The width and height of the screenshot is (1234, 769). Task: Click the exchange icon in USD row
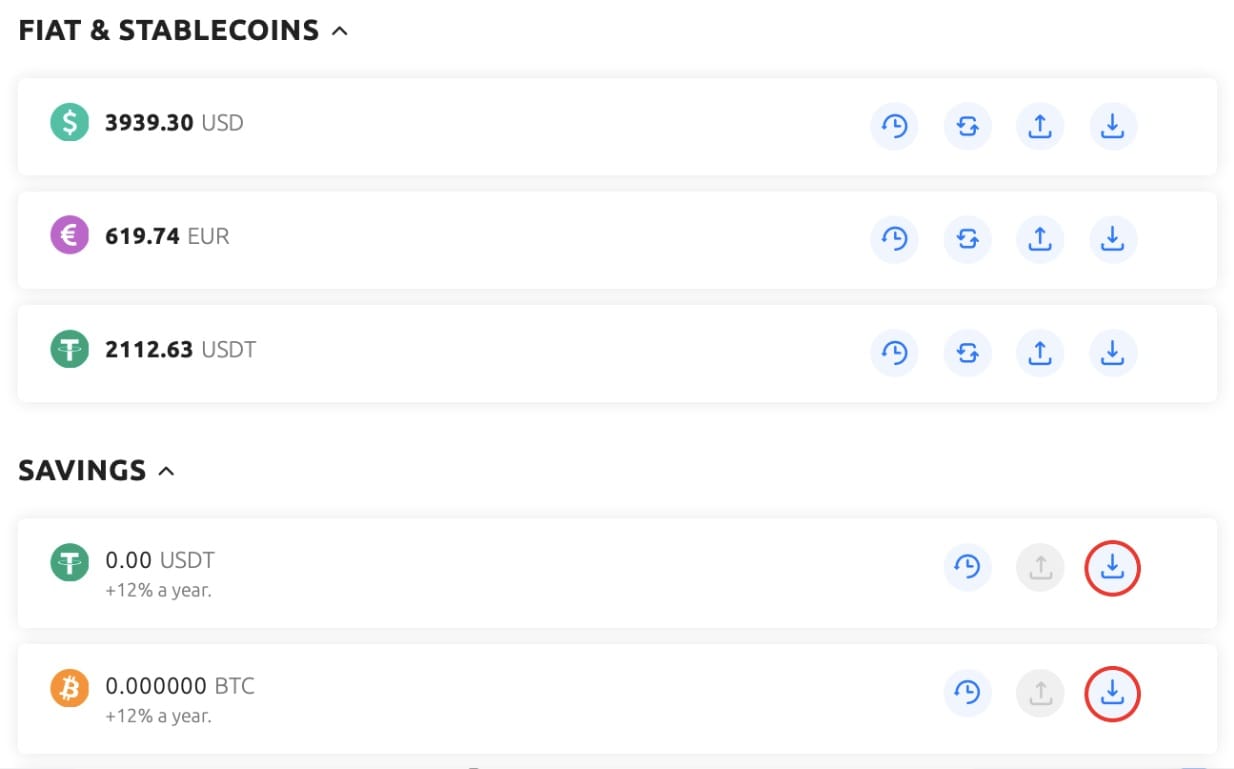click(967, 126)
